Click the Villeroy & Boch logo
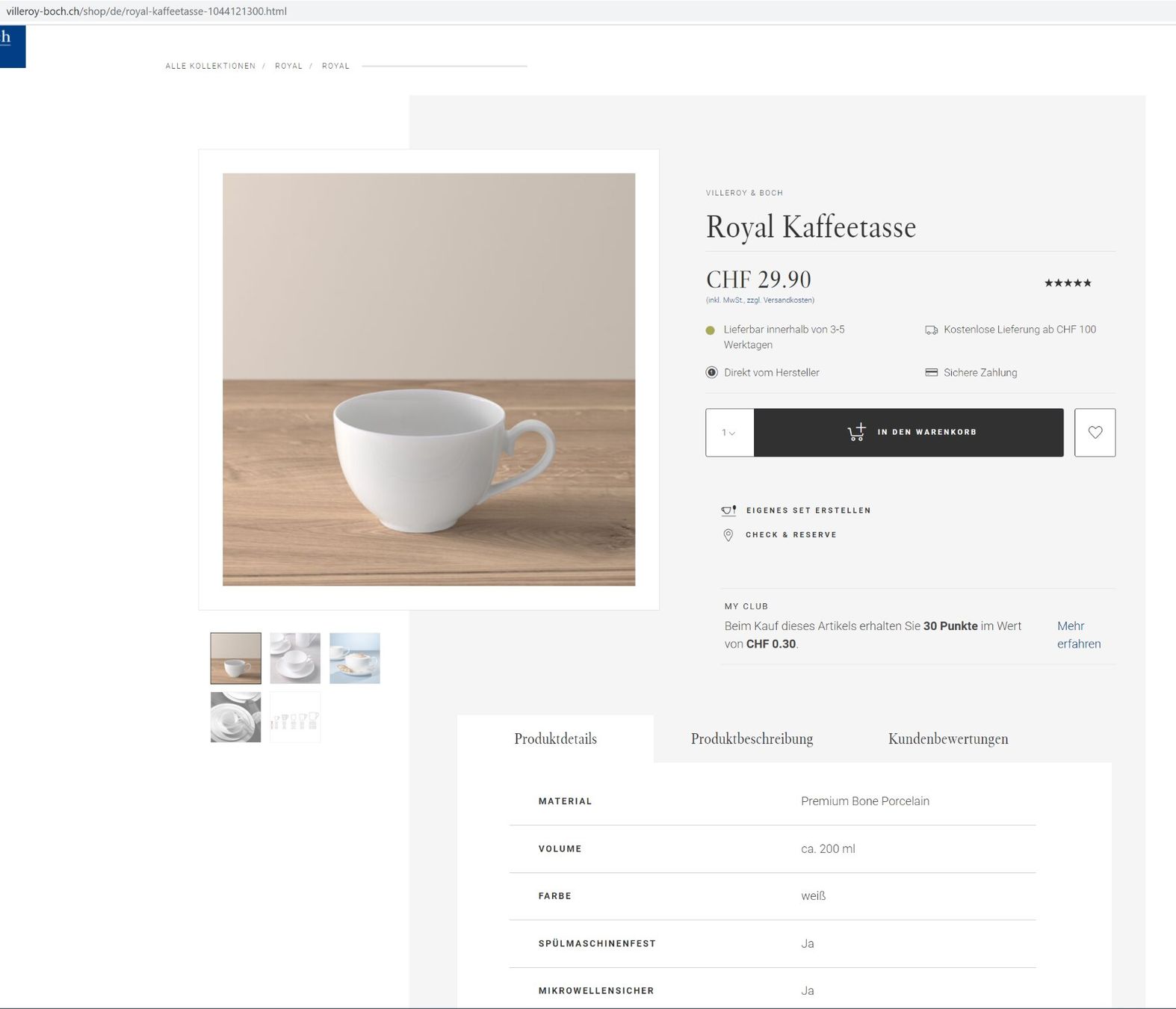Screen dimensions: 1176x1009 pos(12,46)
